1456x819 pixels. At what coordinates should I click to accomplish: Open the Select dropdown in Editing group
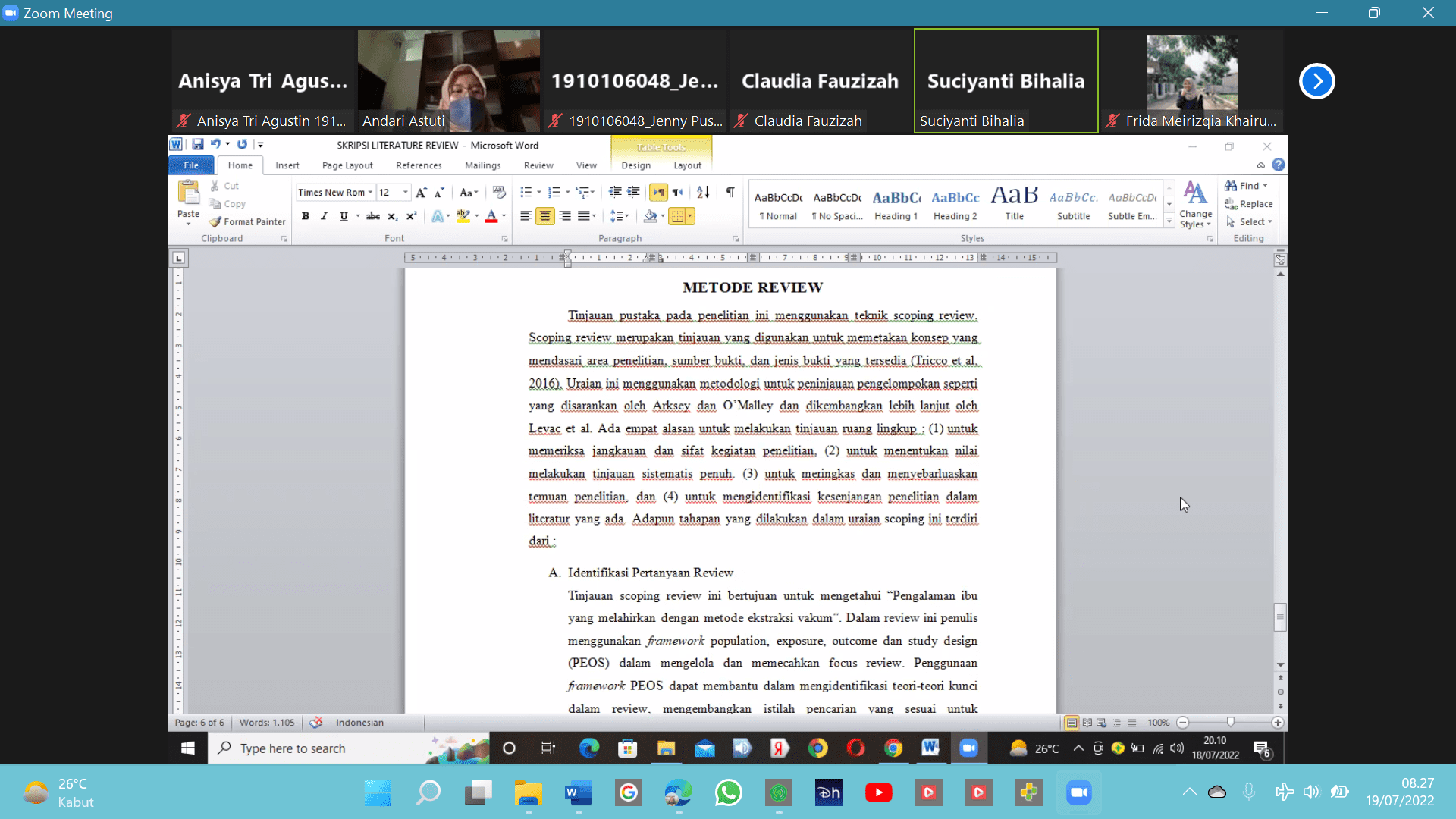1249,222
